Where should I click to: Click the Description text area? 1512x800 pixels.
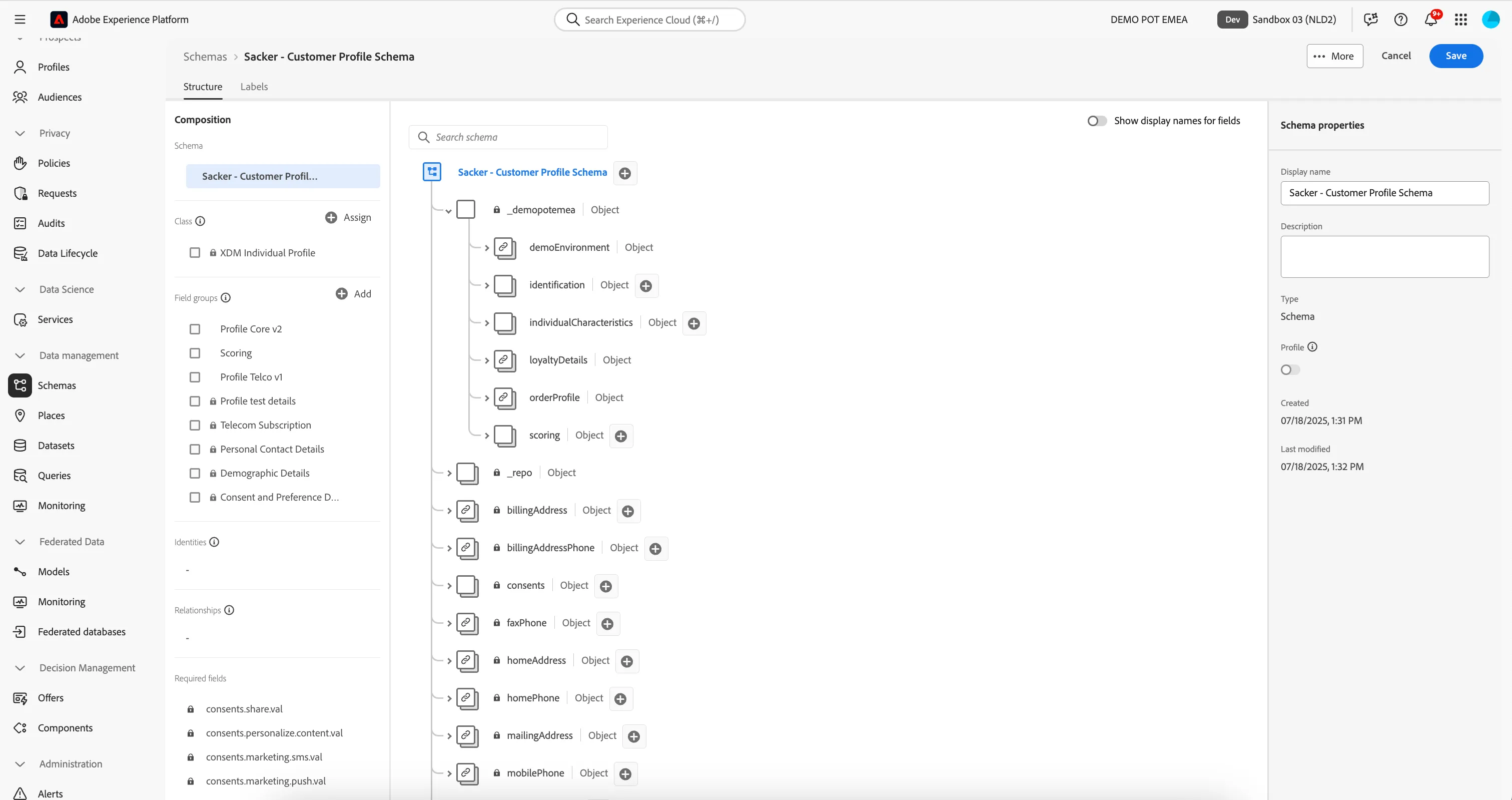1384,257
